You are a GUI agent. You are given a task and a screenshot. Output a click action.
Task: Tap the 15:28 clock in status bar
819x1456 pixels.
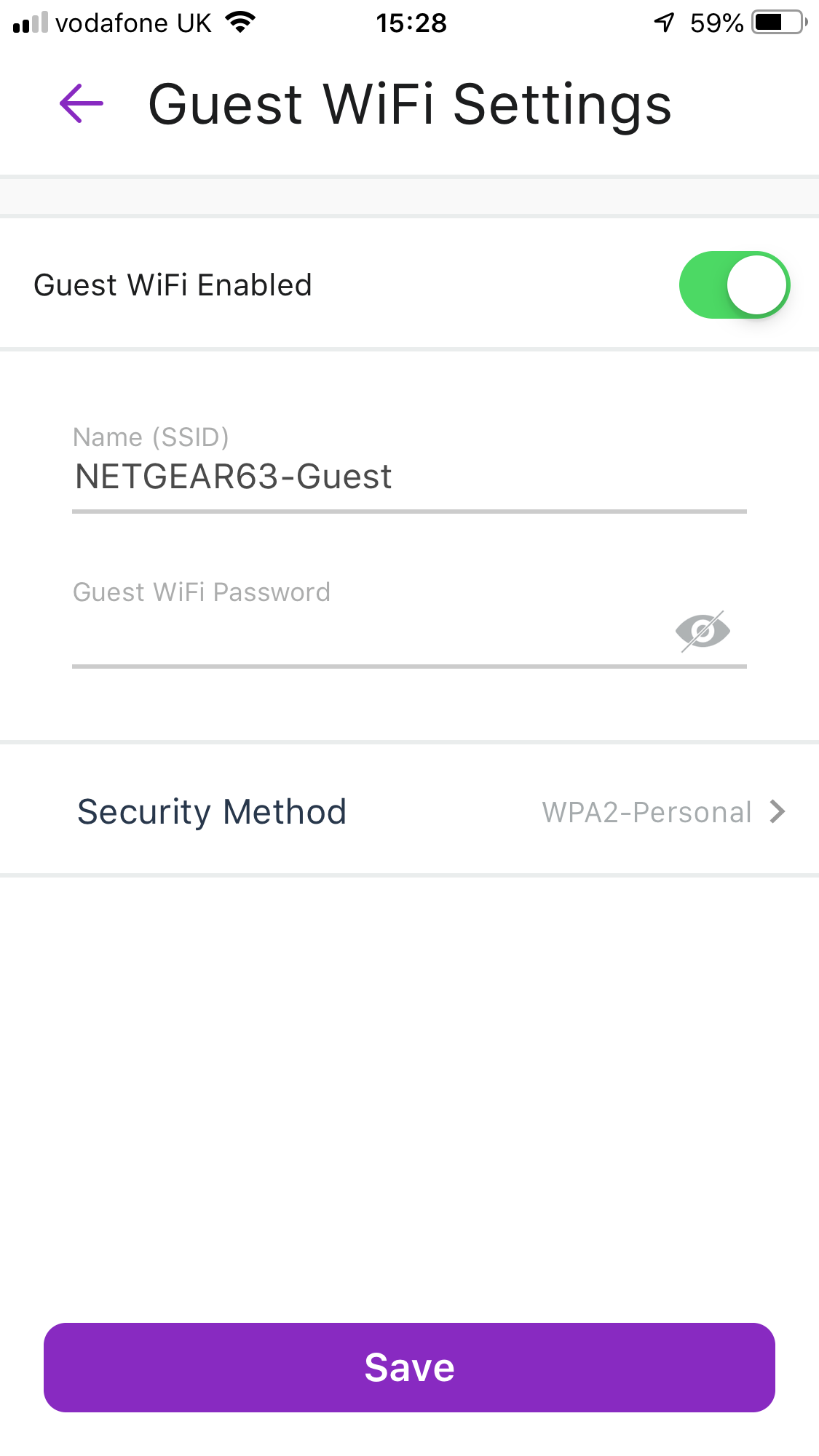[411, 23]
